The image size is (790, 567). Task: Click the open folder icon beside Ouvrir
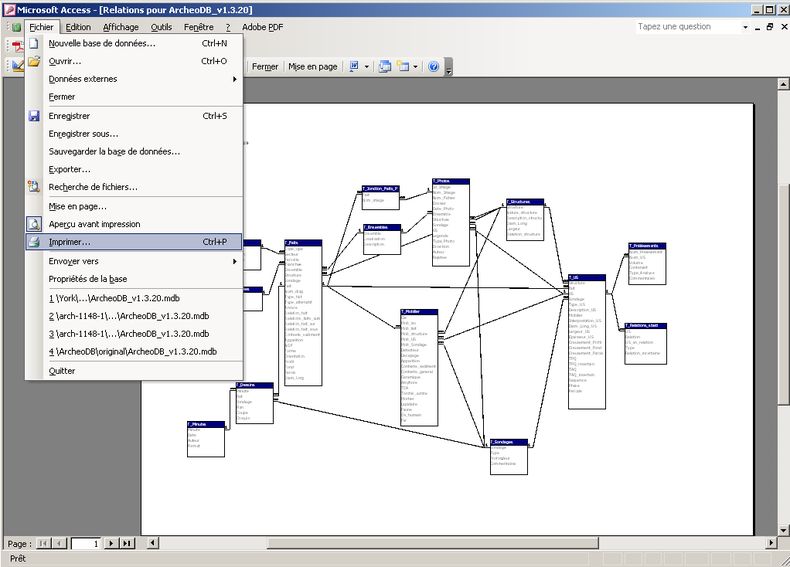34,61
